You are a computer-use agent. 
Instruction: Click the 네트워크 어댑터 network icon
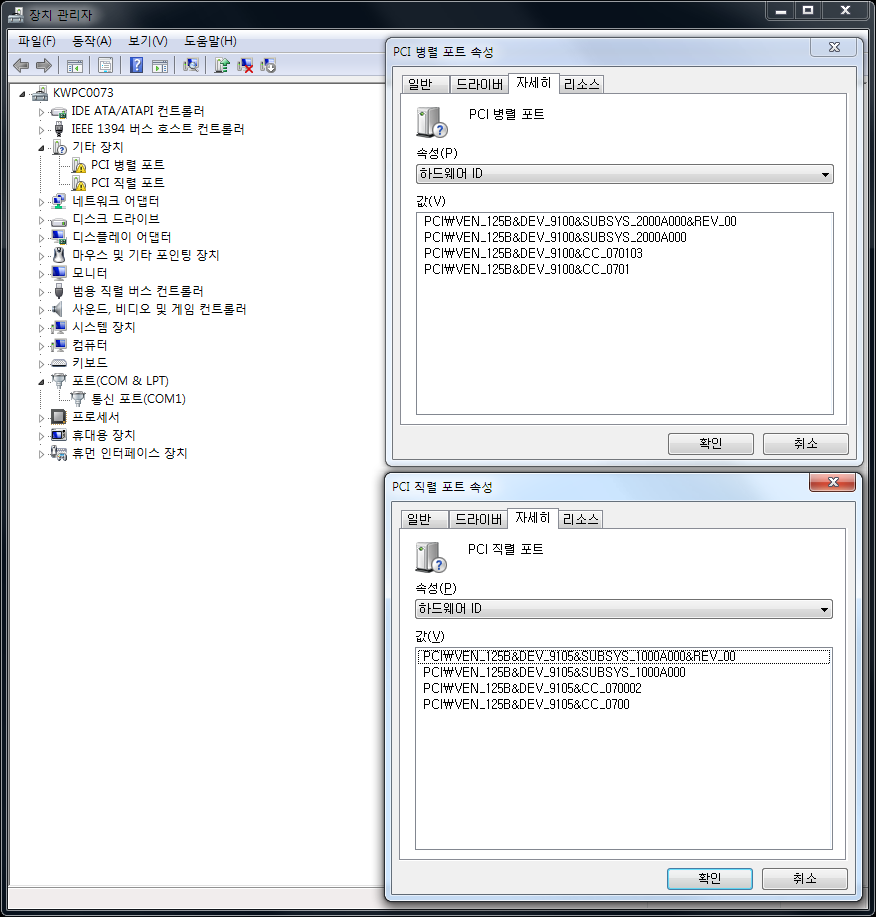58,202
